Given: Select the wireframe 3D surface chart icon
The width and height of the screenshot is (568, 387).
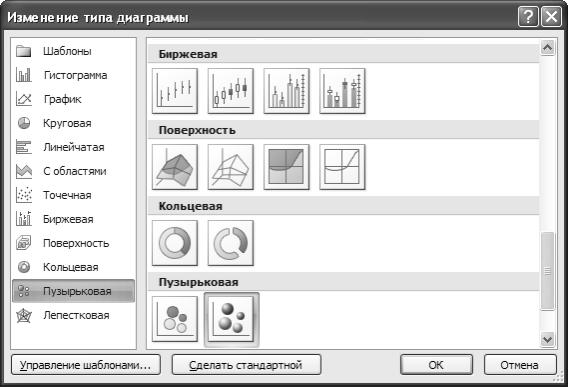Looking at the screenshot, I should (231, 167).
